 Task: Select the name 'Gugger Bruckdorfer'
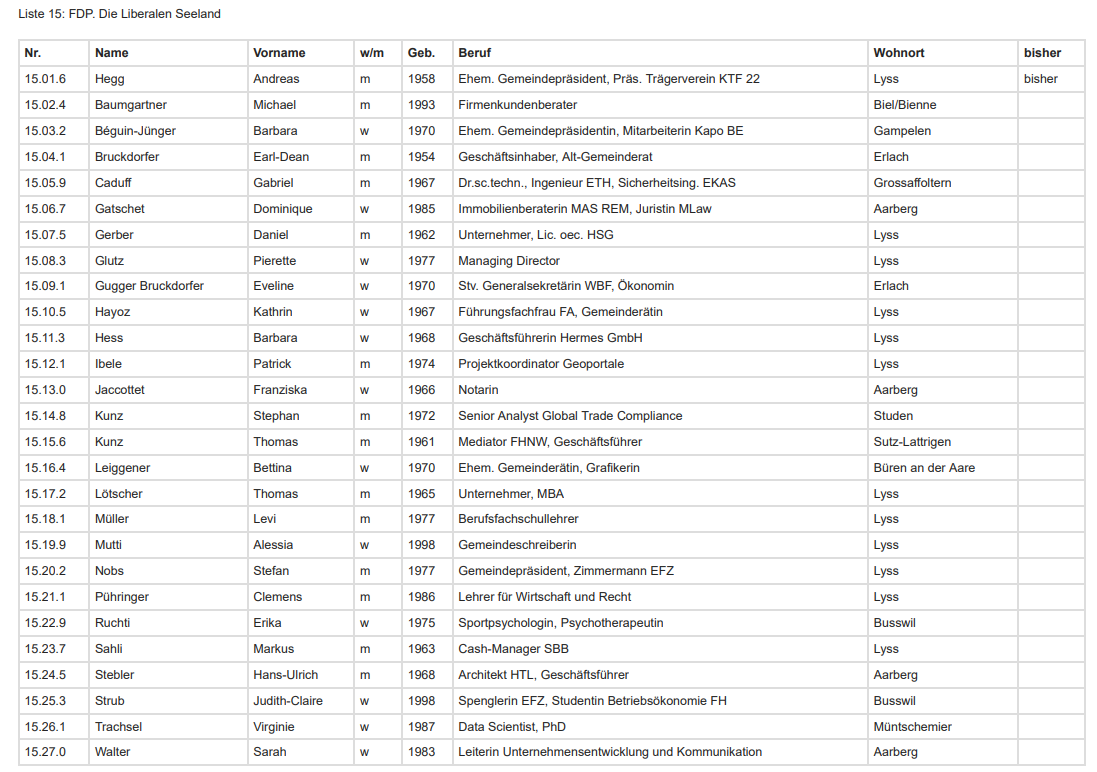(149, 286)
